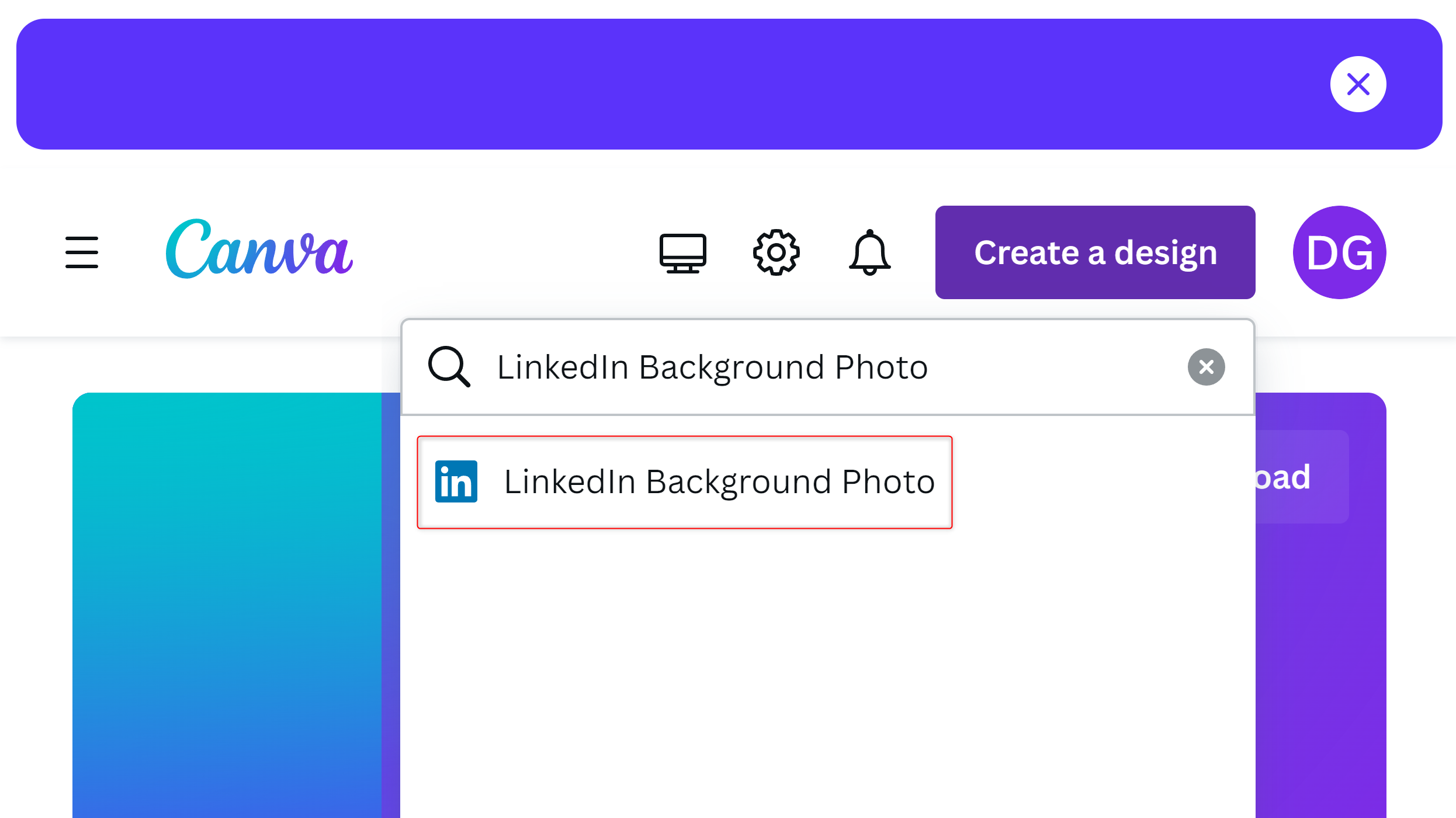Select the LinkedIn Background Photo suggestion
The width and height of the screenshot is (1456, 818).
pyautogui.click(x=684, y=481)
